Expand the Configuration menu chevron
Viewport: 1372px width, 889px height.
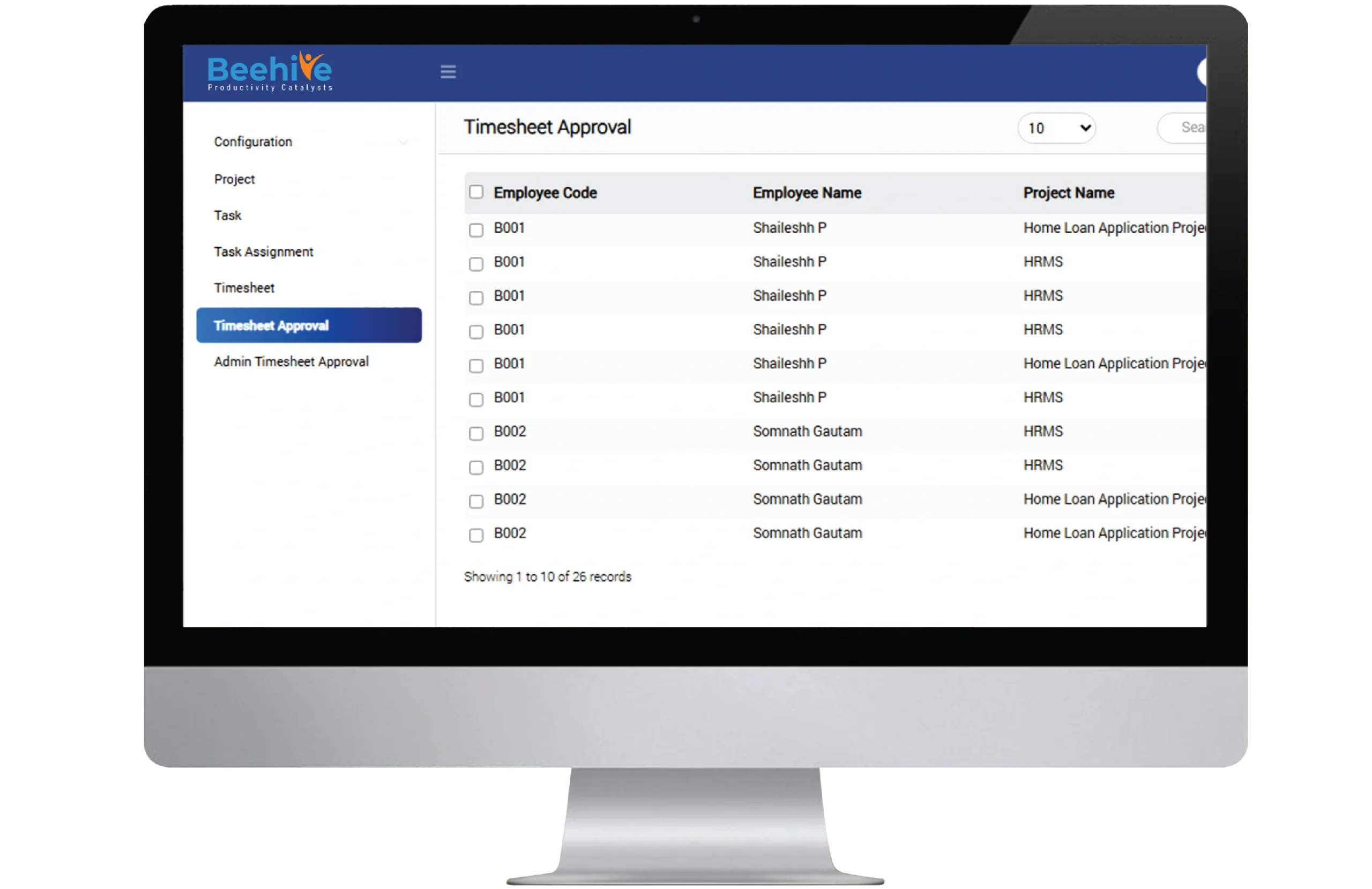404,142
